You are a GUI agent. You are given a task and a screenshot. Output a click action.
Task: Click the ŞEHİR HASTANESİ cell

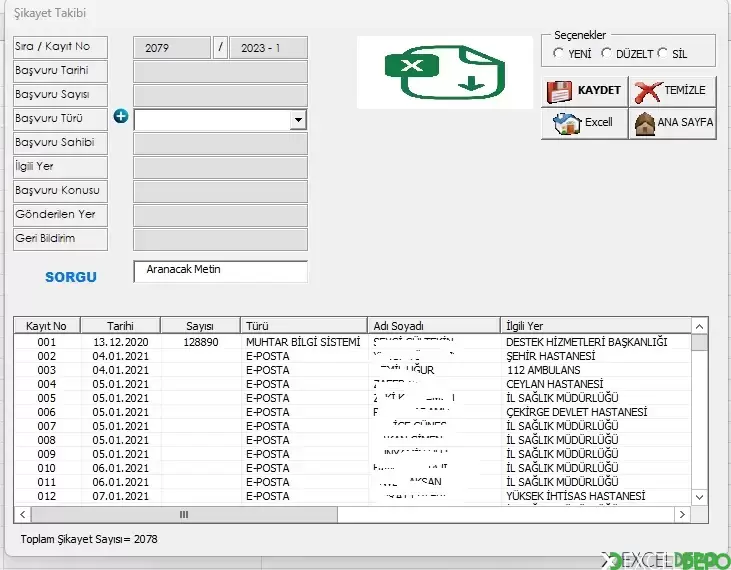551,356
